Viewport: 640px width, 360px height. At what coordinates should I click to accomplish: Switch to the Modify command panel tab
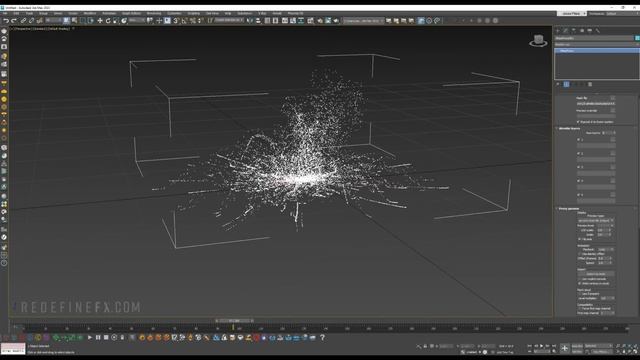coord(566,31)
